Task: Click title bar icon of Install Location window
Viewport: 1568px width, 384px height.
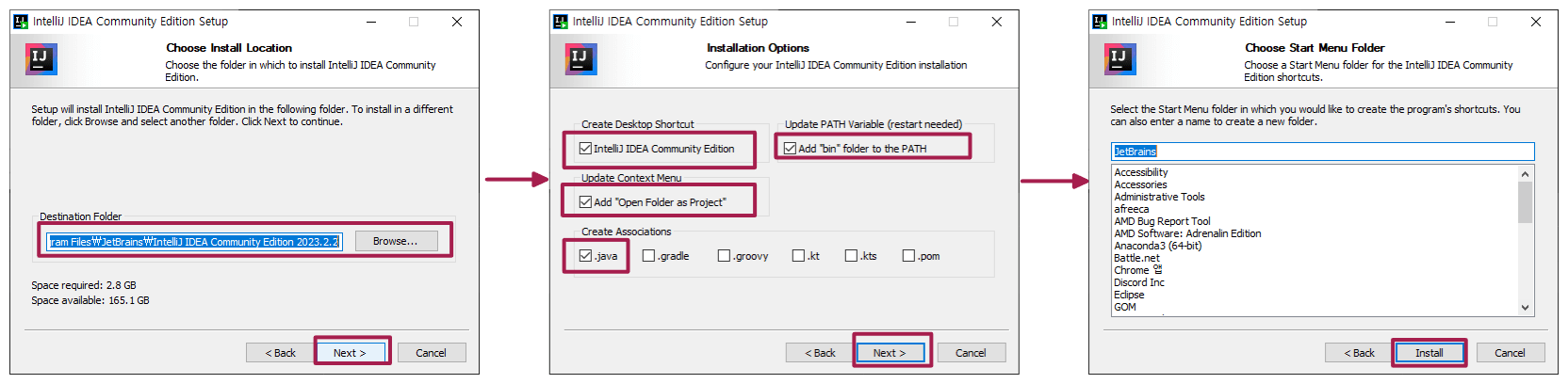Action: (21, 21)
